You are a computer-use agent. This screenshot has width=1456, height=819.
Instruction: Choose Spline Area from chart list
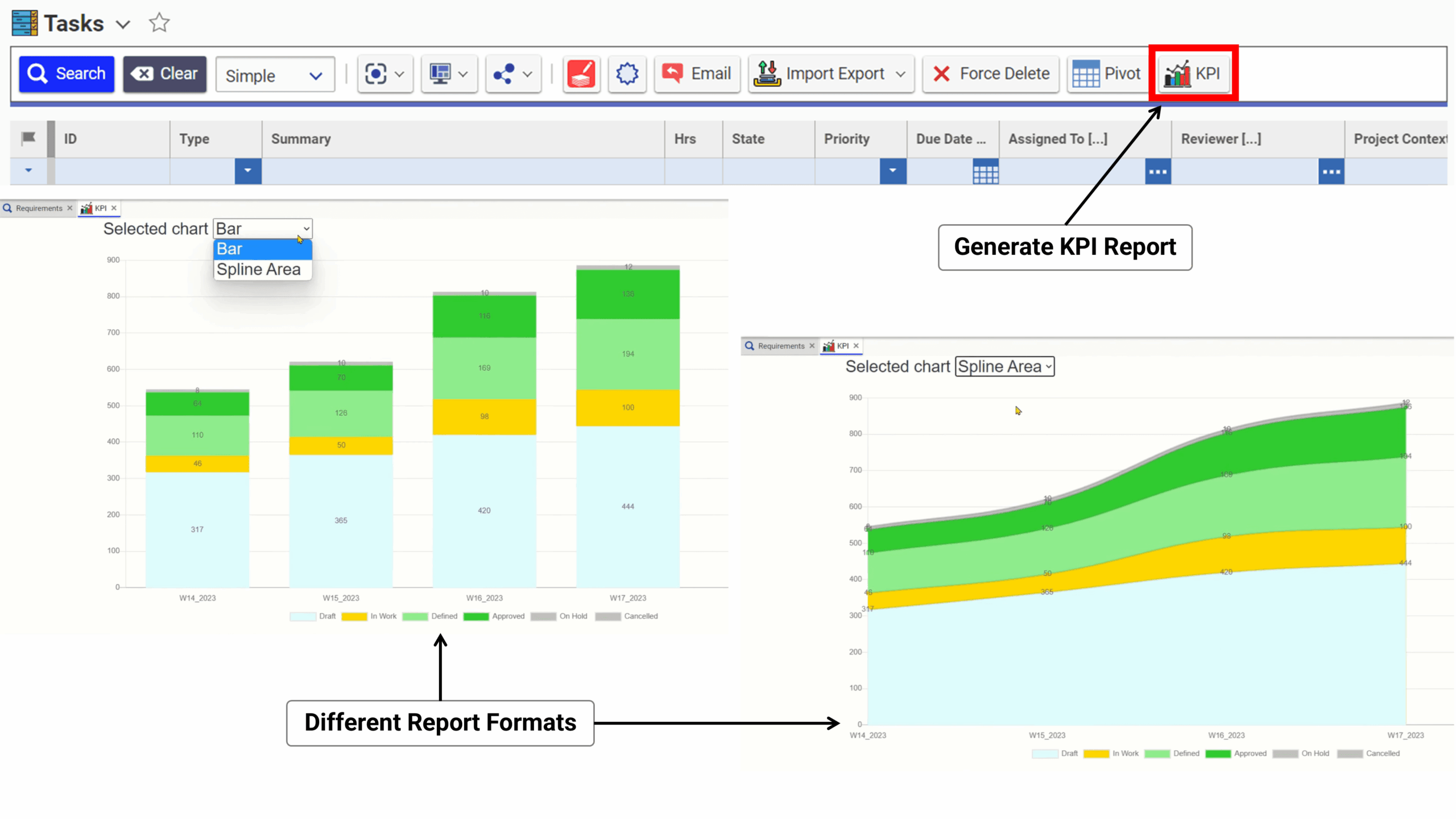coord(259,270)
